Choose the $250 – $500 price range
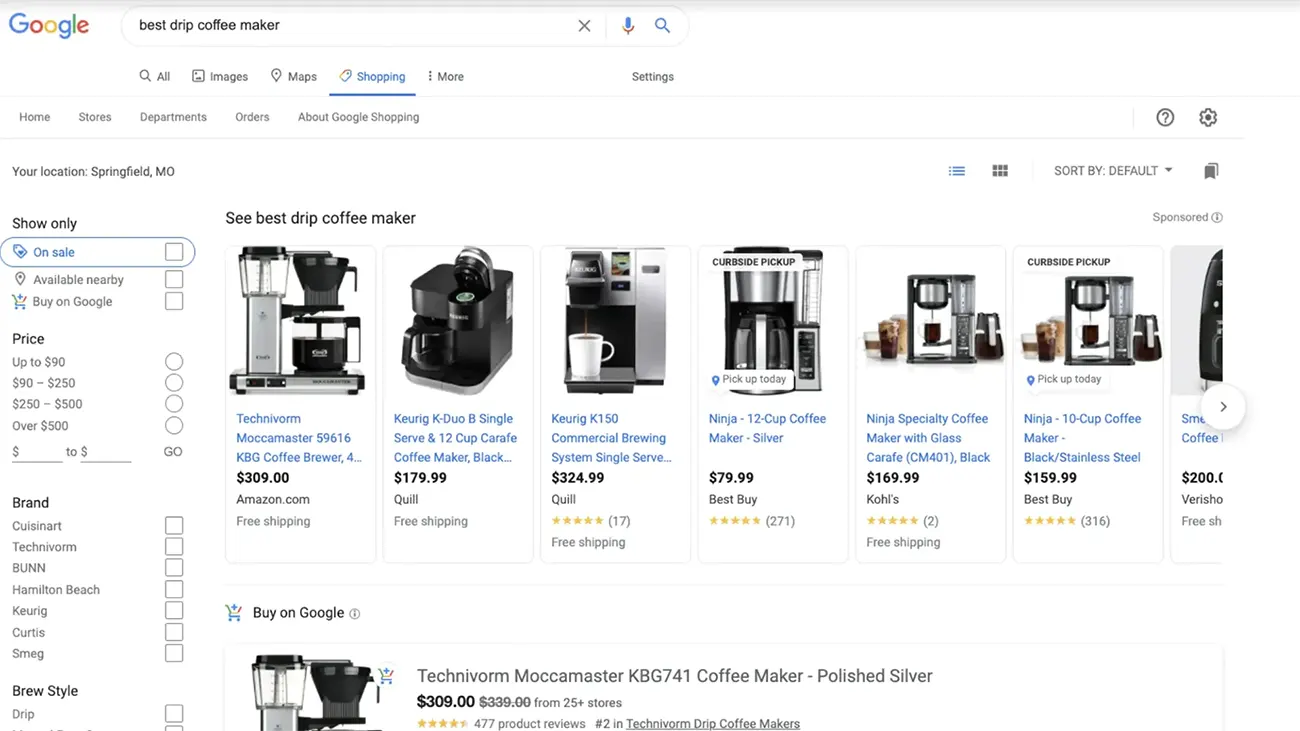1300x731 pixels. click(x=174, y=404)
